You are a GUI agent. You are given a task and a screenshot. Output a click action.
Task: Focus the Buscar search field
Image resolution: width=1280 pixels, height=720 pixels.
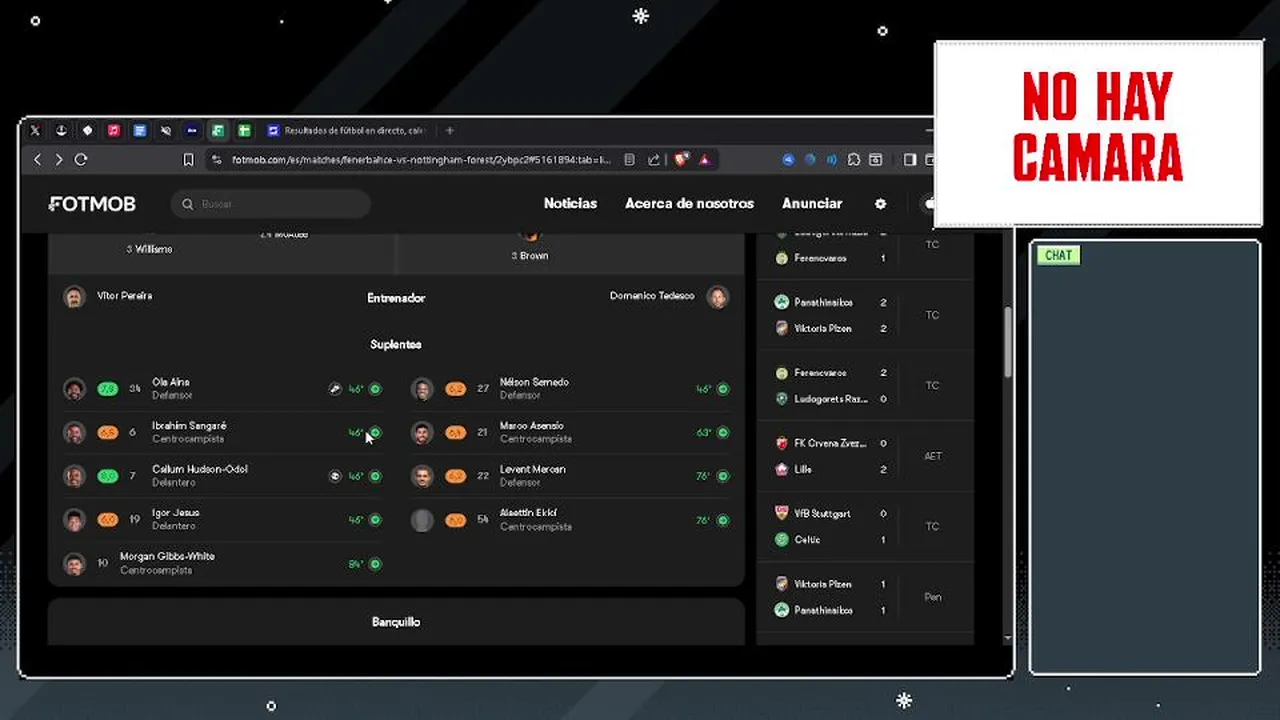click(271, 204)
